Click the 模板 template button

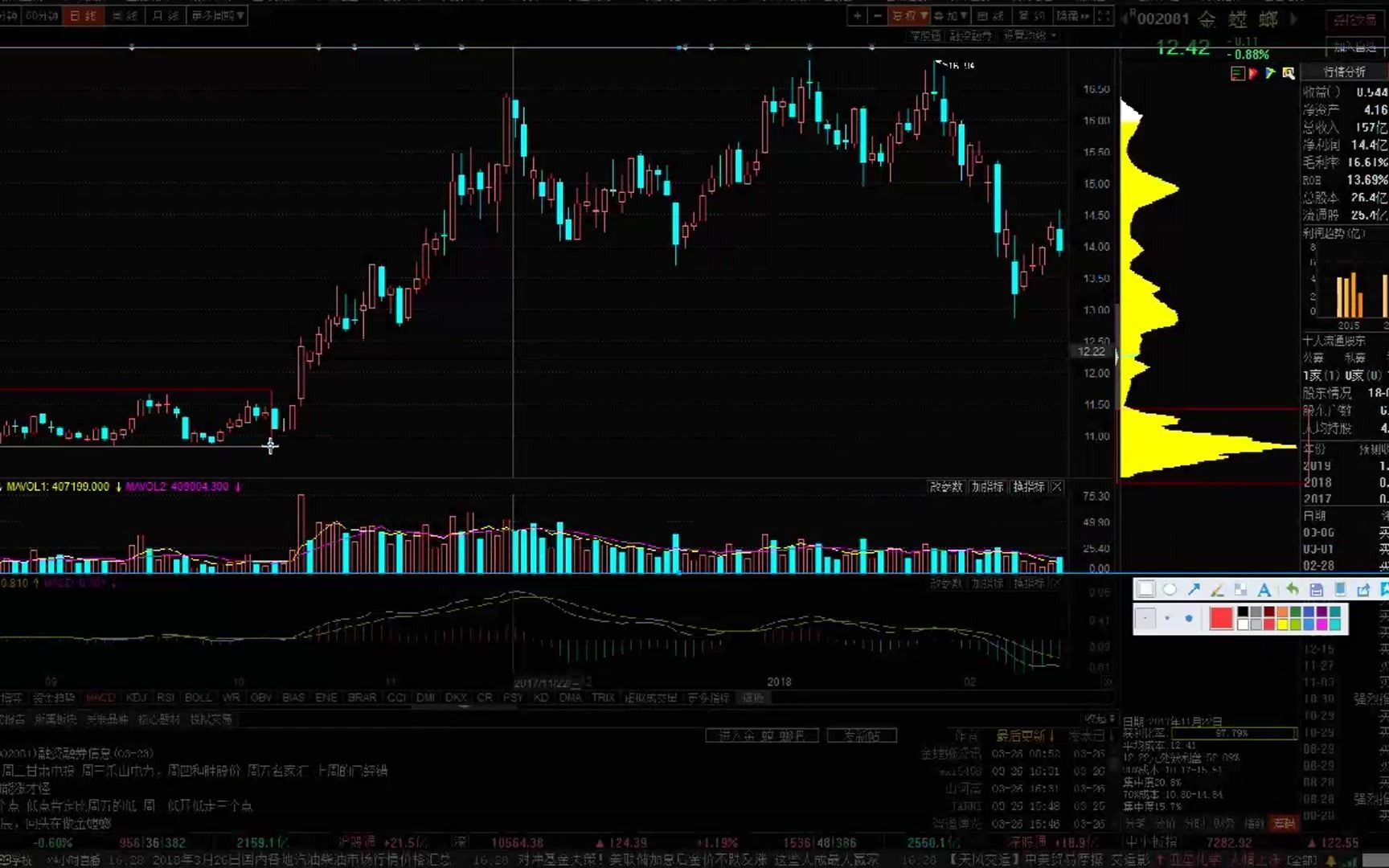tap(752, 698)
